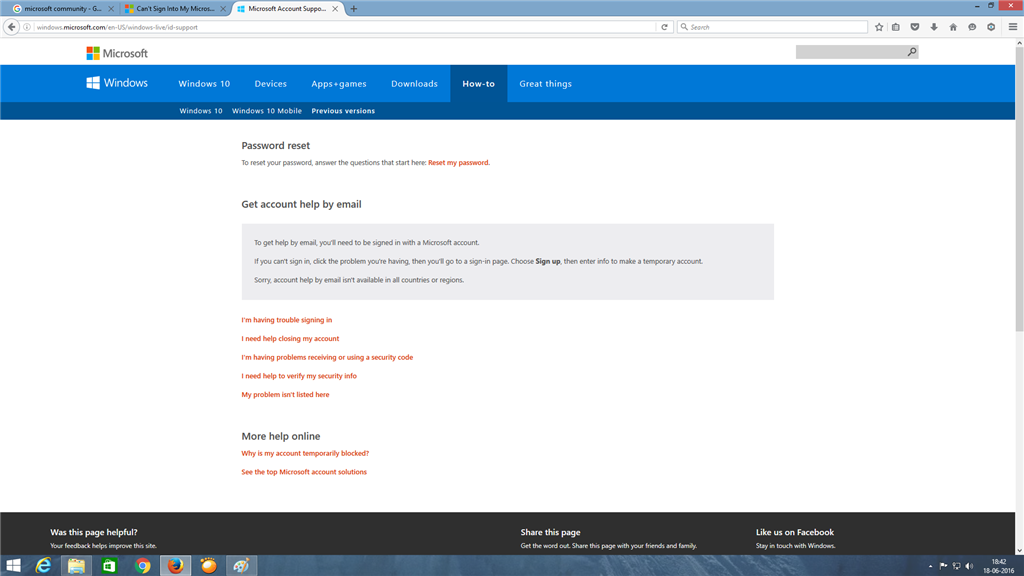Click the reload page icon
The image size is (1024, 576).
664,27
